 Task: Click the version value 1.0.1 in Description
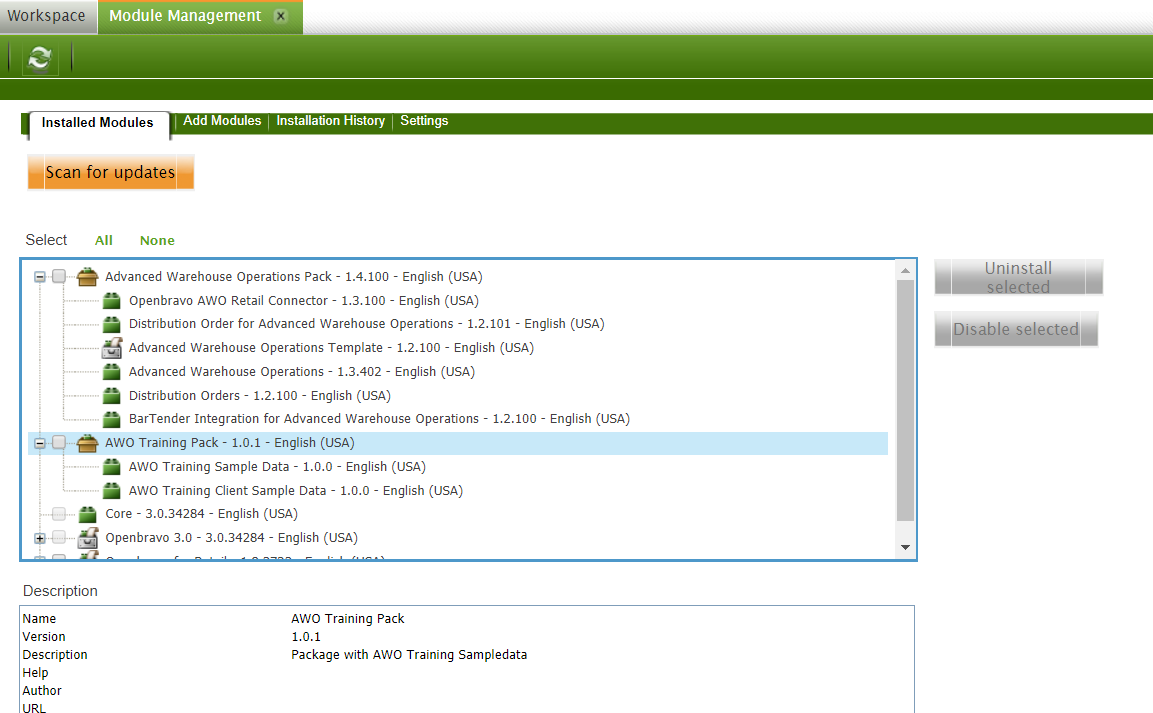pos(306,637)
